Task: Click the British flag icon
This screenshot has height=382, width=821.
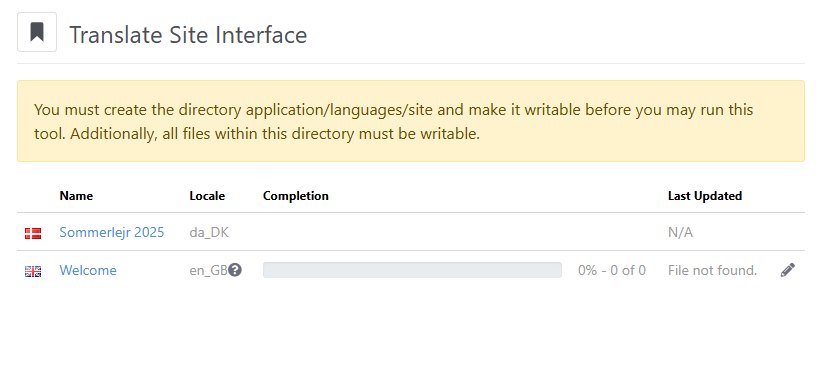Action: point(33,271)
